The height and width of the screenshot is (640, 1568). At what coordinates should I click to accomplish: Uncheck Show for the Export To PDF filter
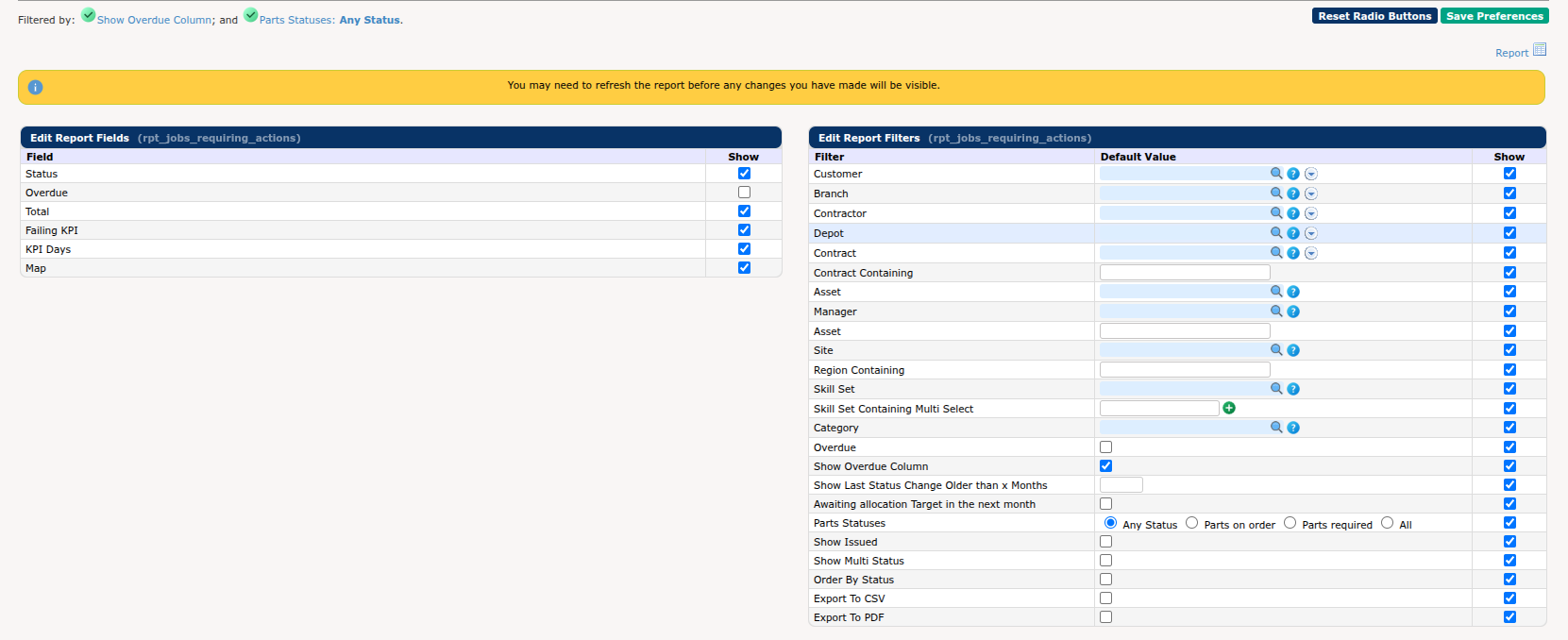pyautogui.click(x=1509, y=617)
